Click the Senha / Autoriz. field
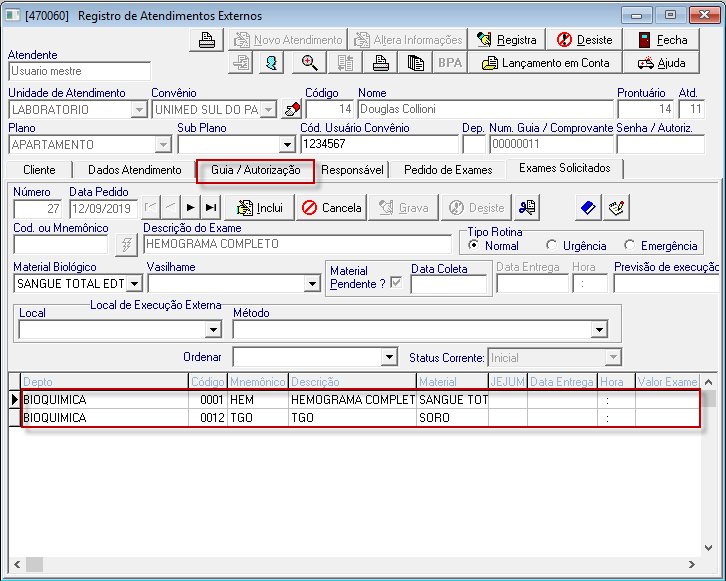Image resolution: width=726 pixels, height=581 pixels. coord(661,144)
